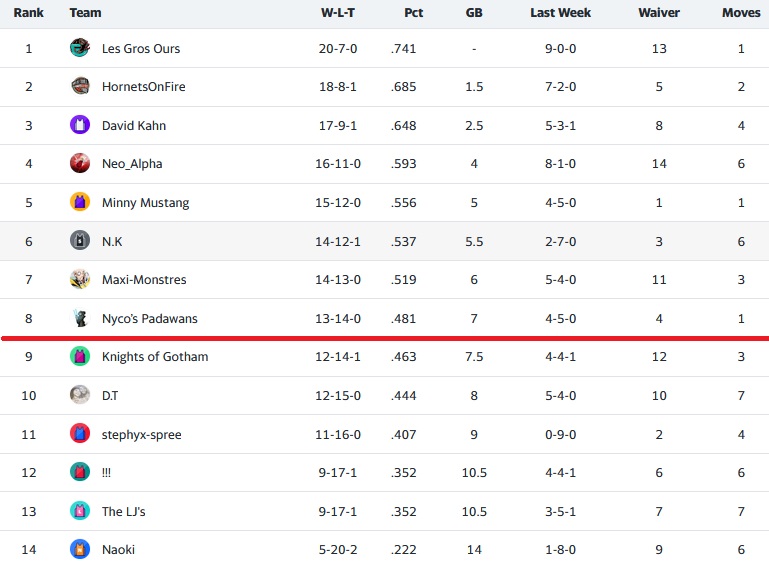The image size is (769, 564).
Task: Click the Naoki blue jersey icon
Action: (x=80, y=549)
